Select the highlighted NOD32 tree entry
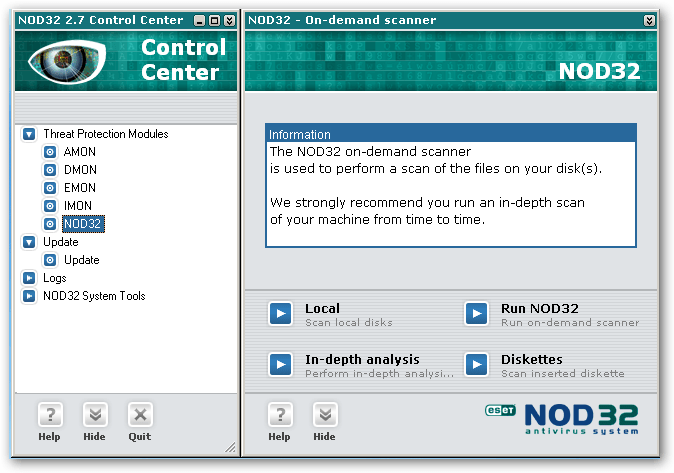Image resolution: width=674 pixels, height=473 pixels. pyautogui.click(x=83, y=224)
